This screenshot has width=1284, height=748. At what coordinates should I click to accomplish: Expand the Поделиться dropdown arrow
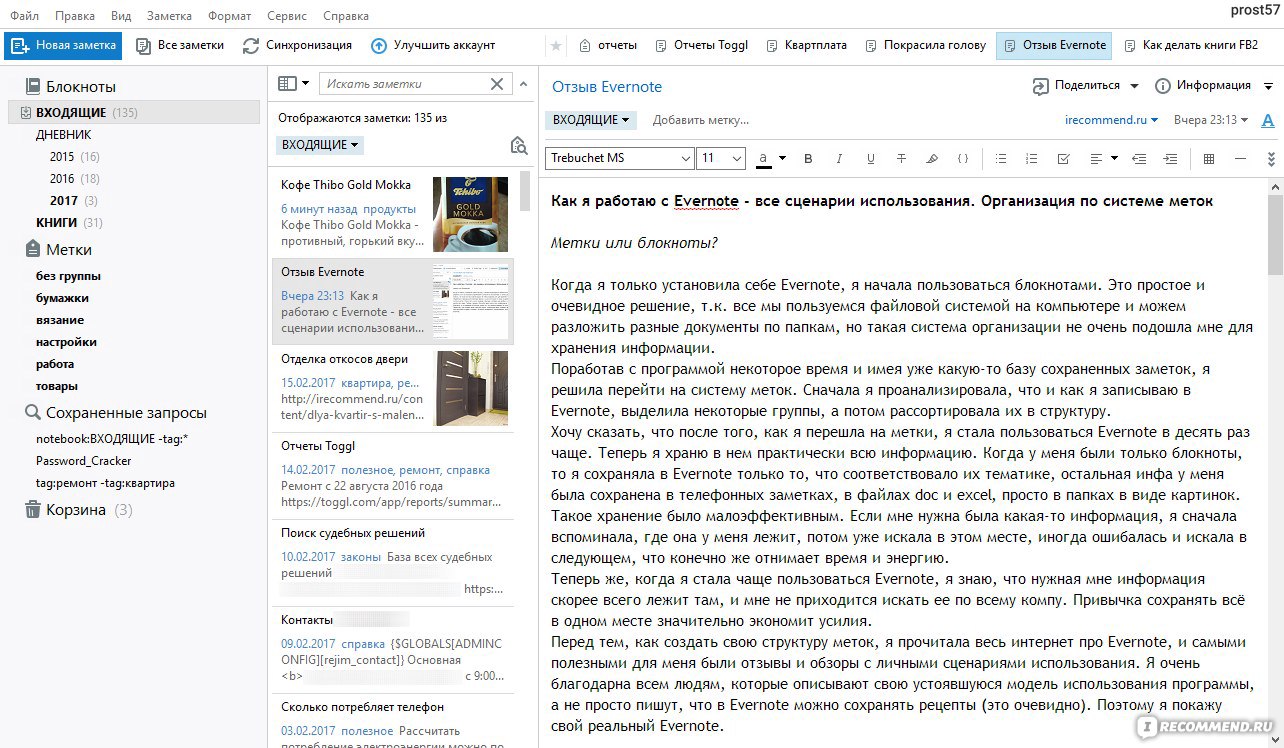click(x=1134, y=86)
